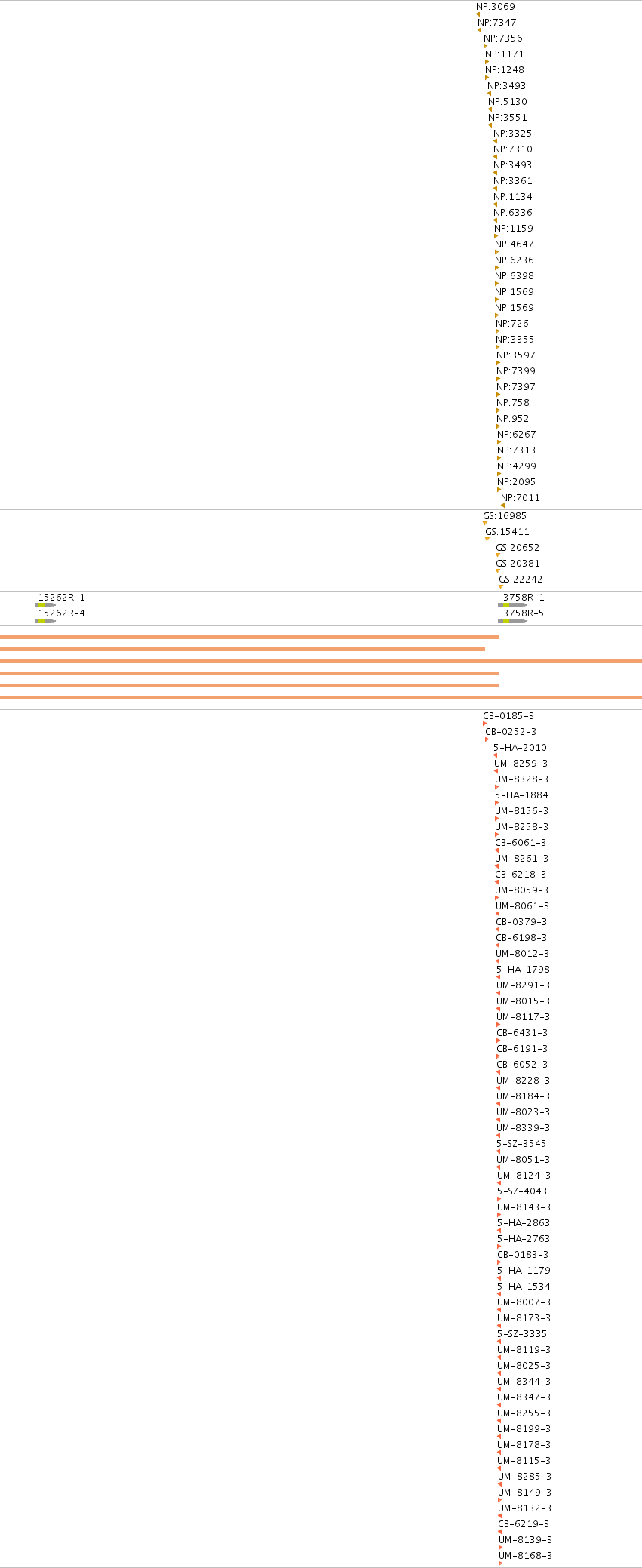642x1568 pixels.
Task: Click the NP:726 feature label
Action: (512, 324)
